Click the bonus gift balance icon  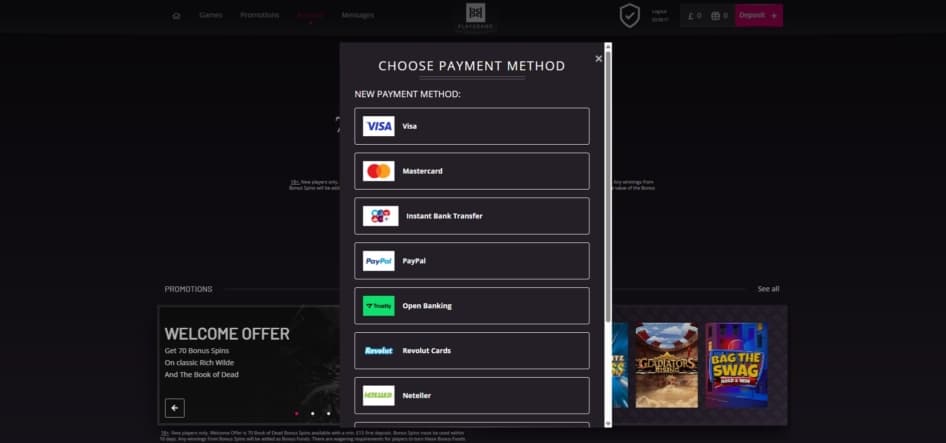click(720, 16)
